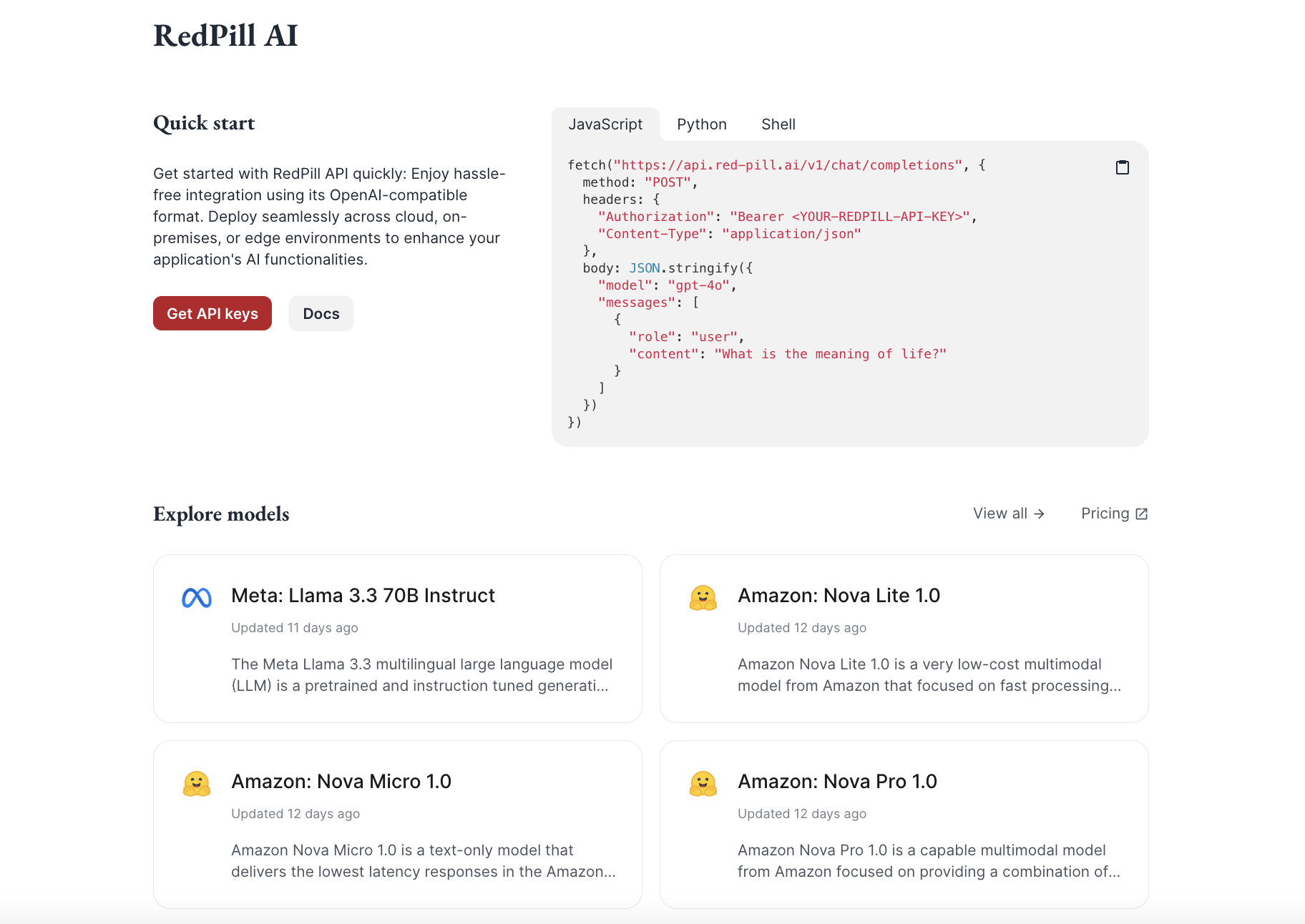This screenshot has width=1305, height=924.
Task: Click the external link icon next to Pricing
Action: click(1142, 513)
